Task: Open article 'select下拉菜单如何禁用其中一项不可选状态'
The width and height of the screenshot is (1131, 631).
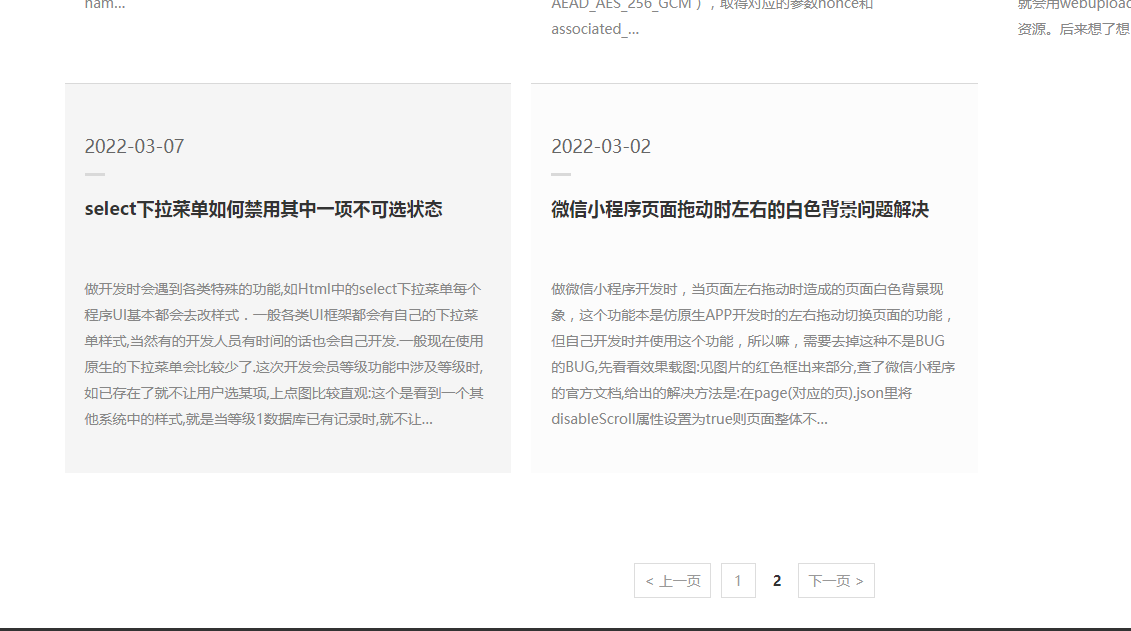Action: [x=263, y=210]
